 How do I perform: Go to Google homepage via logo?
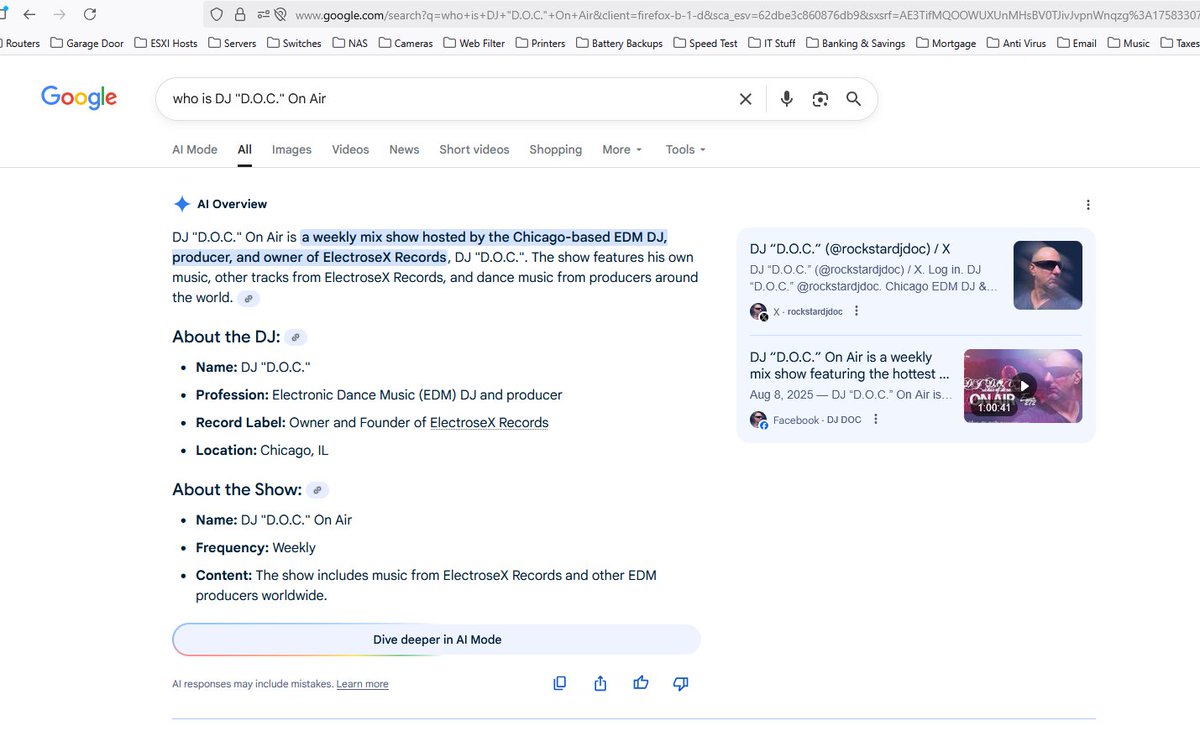[x=79, y=97]
